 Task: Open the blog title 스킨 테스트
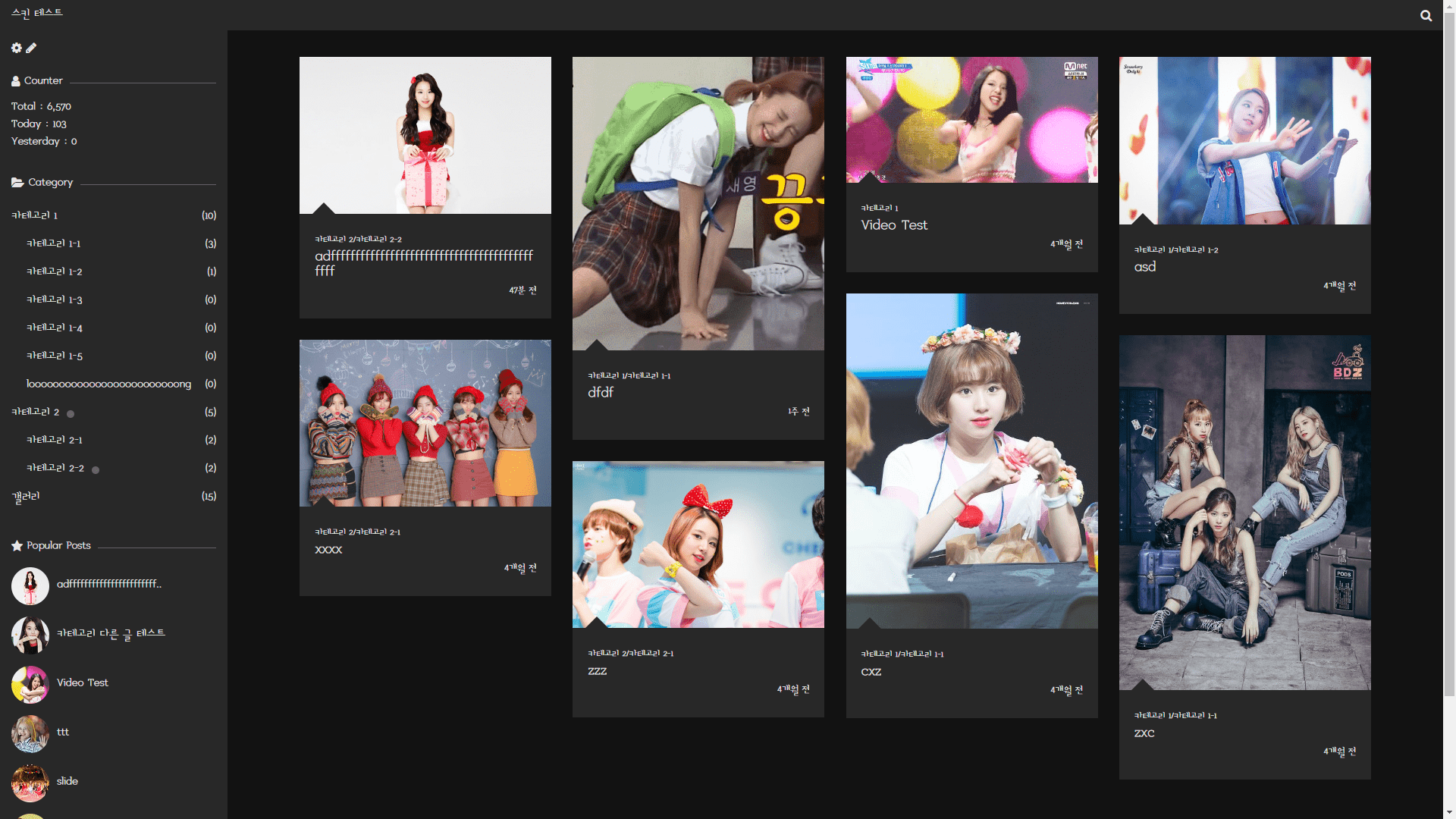(37, 13)
